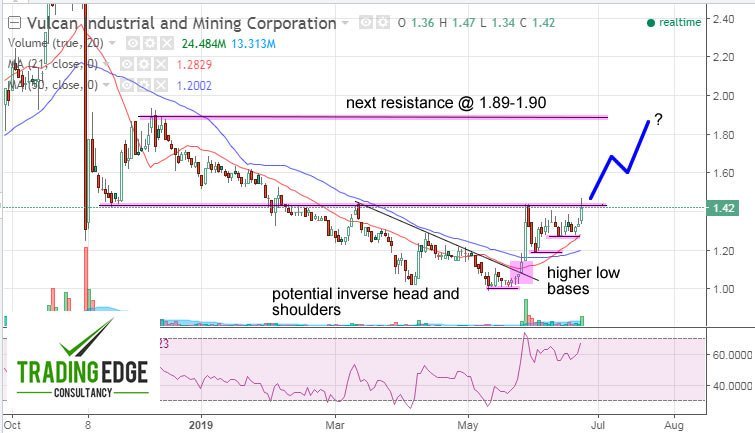Image resolution: width=755 pixels, height=433 pixels.
Task: Remove Volume indicator with X icon
Action: (167, 44)
